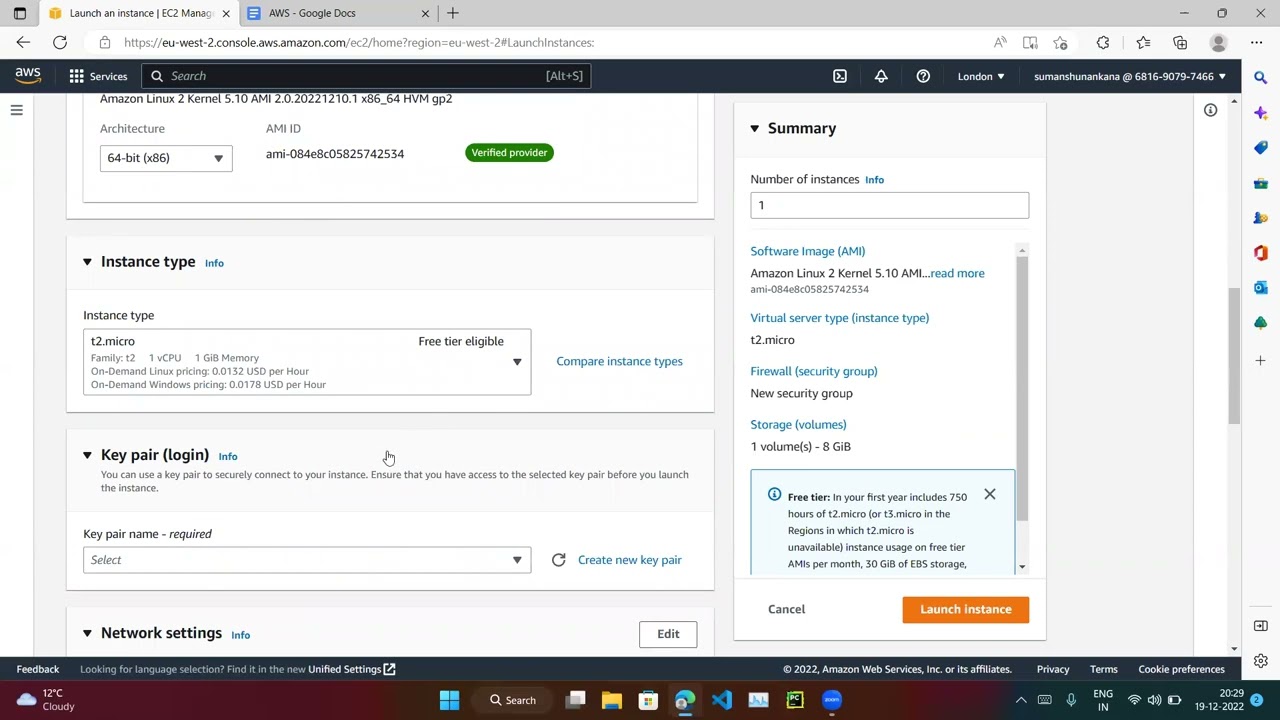Collapse the Summary panel
The width and height of the screenshot is (1280, 720).
tap(755, 128)
